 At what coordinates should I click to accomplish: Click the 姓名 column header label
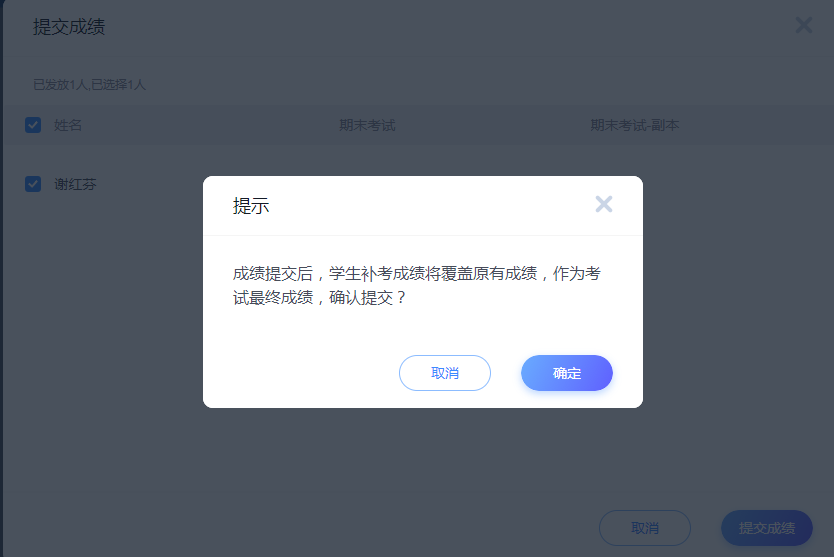(x=68, y=126)
